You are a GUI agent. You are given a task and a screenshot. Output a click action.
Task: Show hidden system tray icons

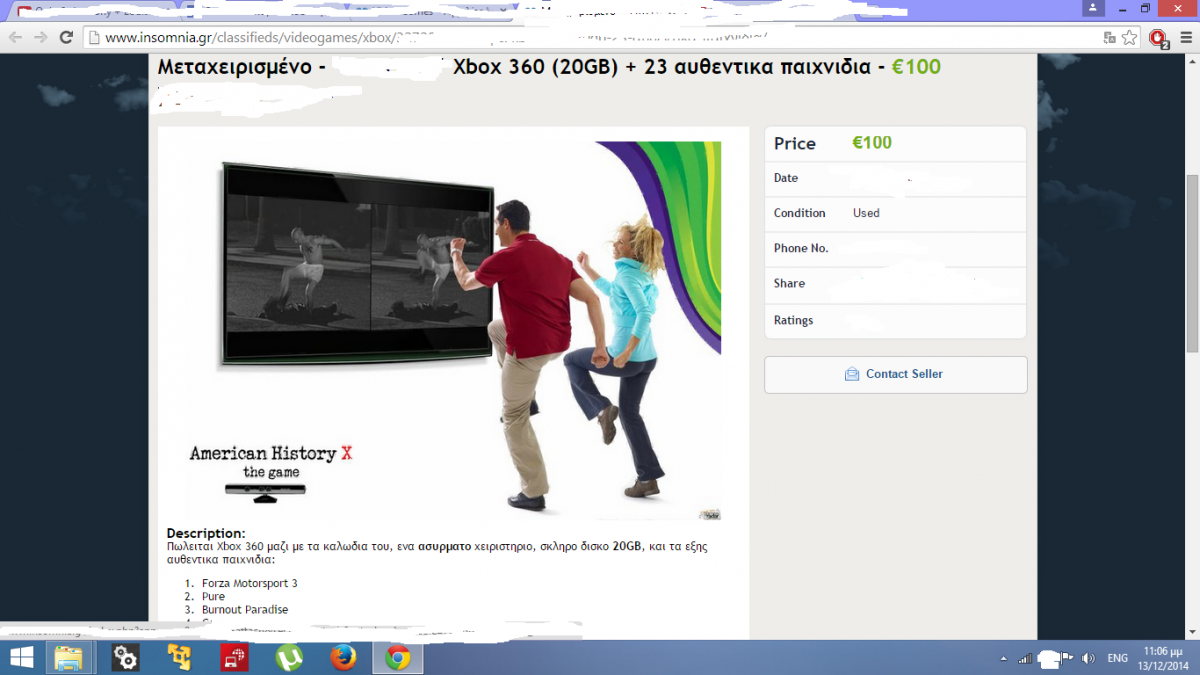tap(1003, 658)
